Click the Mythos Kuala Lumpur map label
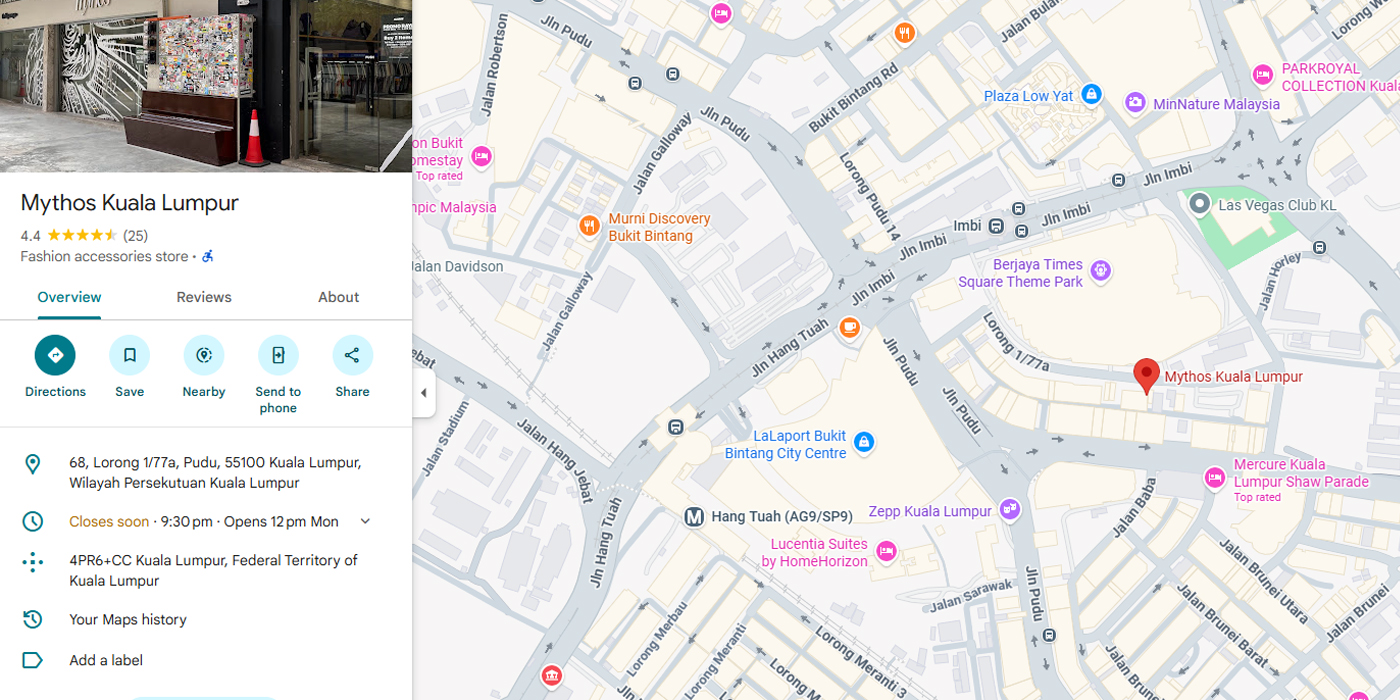Viewport: 1400px width, 700px height. 1234,377
